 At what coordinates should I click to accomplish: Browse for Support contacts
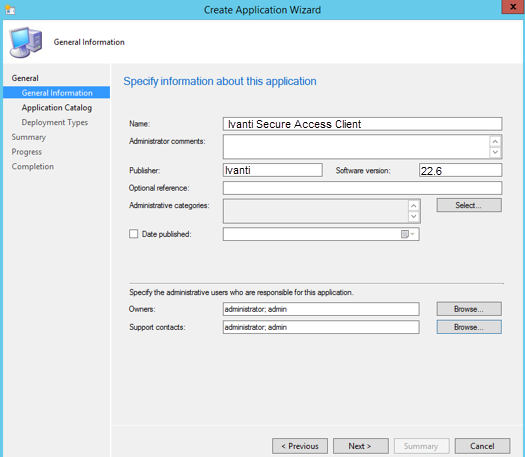[x=469, y=327]
